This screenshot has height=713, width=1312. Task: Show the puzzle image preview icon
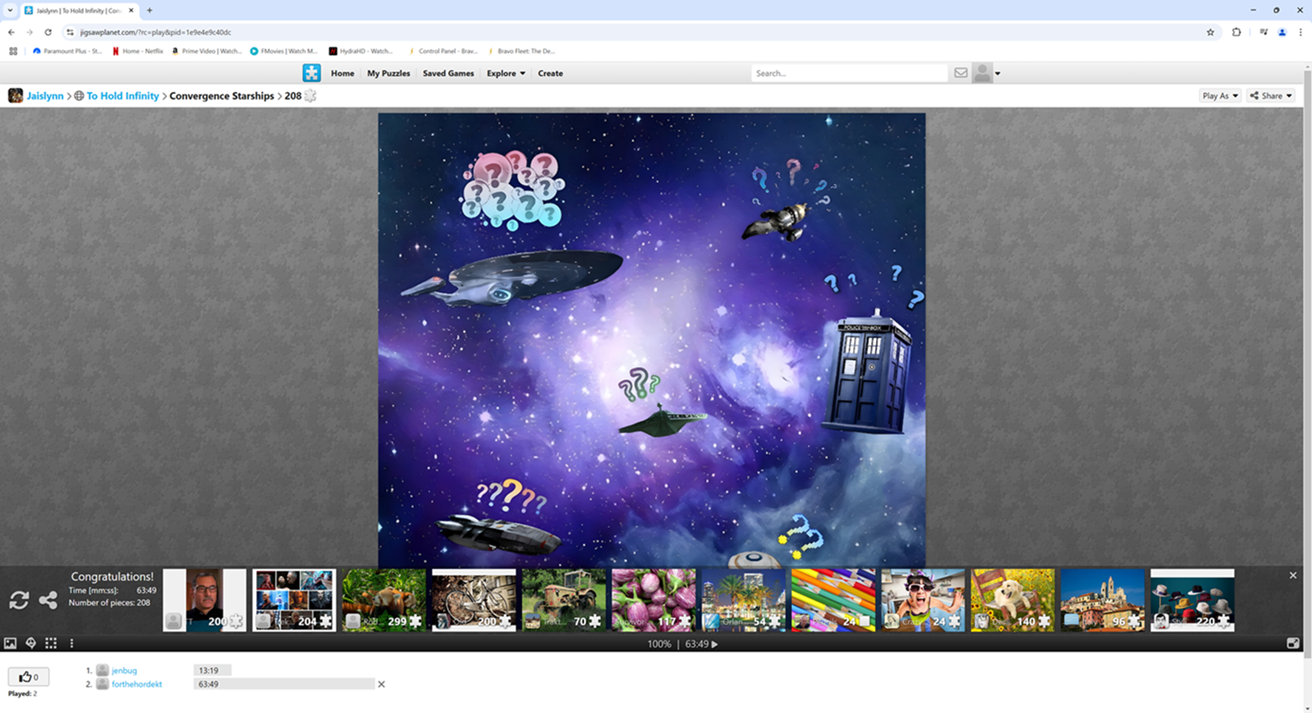pos(10,644)
